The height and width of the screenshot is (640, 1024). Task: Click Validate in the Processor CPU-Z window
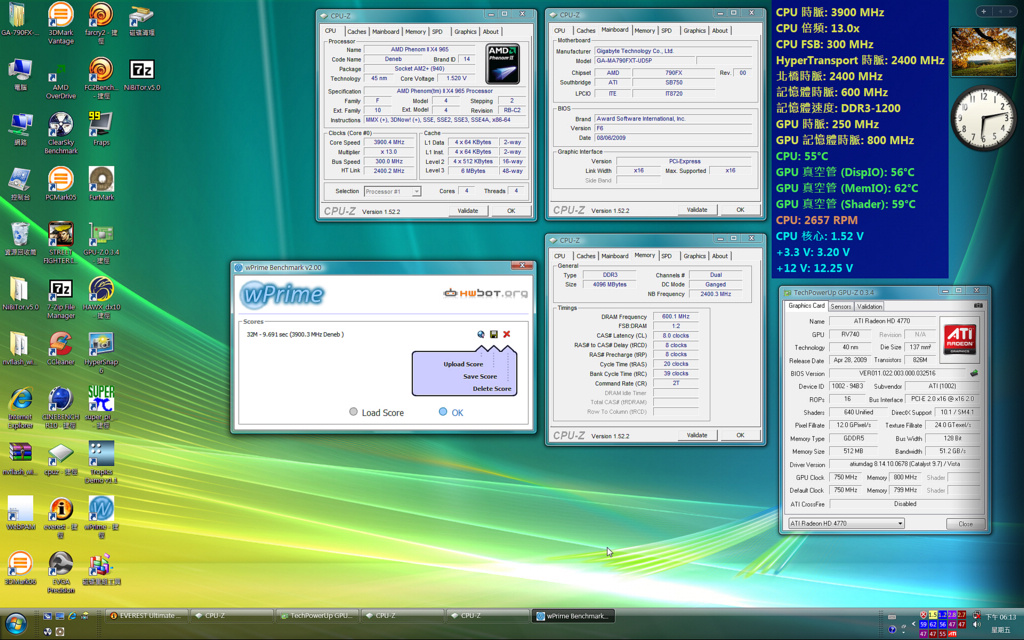point(468,211)
